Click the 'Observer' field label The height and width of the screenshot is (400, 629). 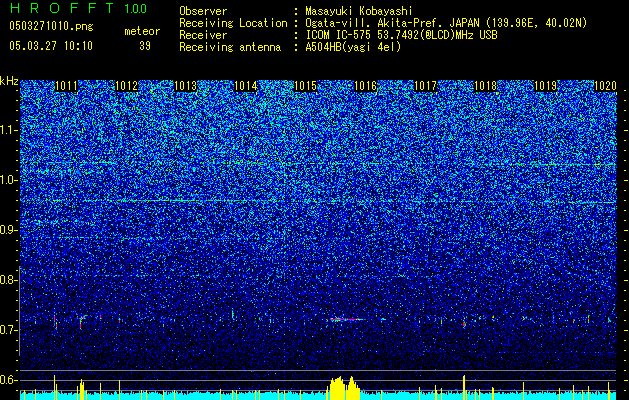click(203, 11)
